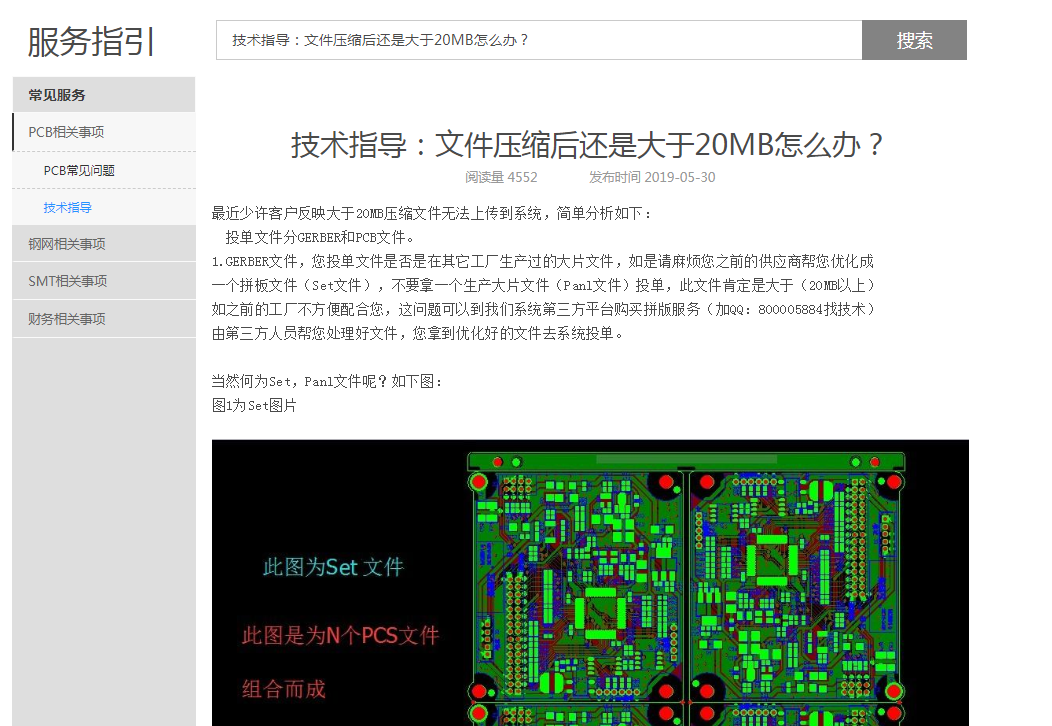
Task: Select the 技术指导 submenu item
Action: click(68, 207)
